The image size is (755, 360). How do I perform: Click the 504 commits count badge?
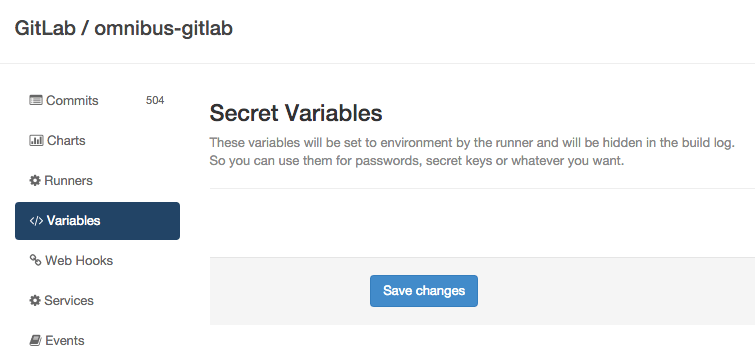click(155, 100)
